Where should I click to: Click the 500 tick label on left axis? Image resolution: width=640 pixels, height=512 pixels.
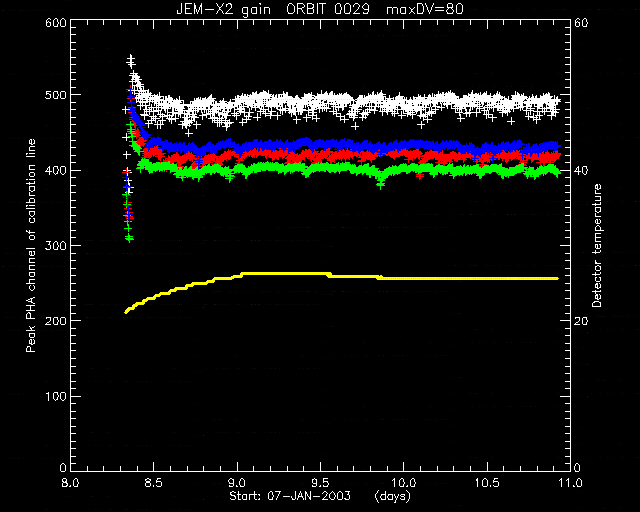(x=56, y=95)
